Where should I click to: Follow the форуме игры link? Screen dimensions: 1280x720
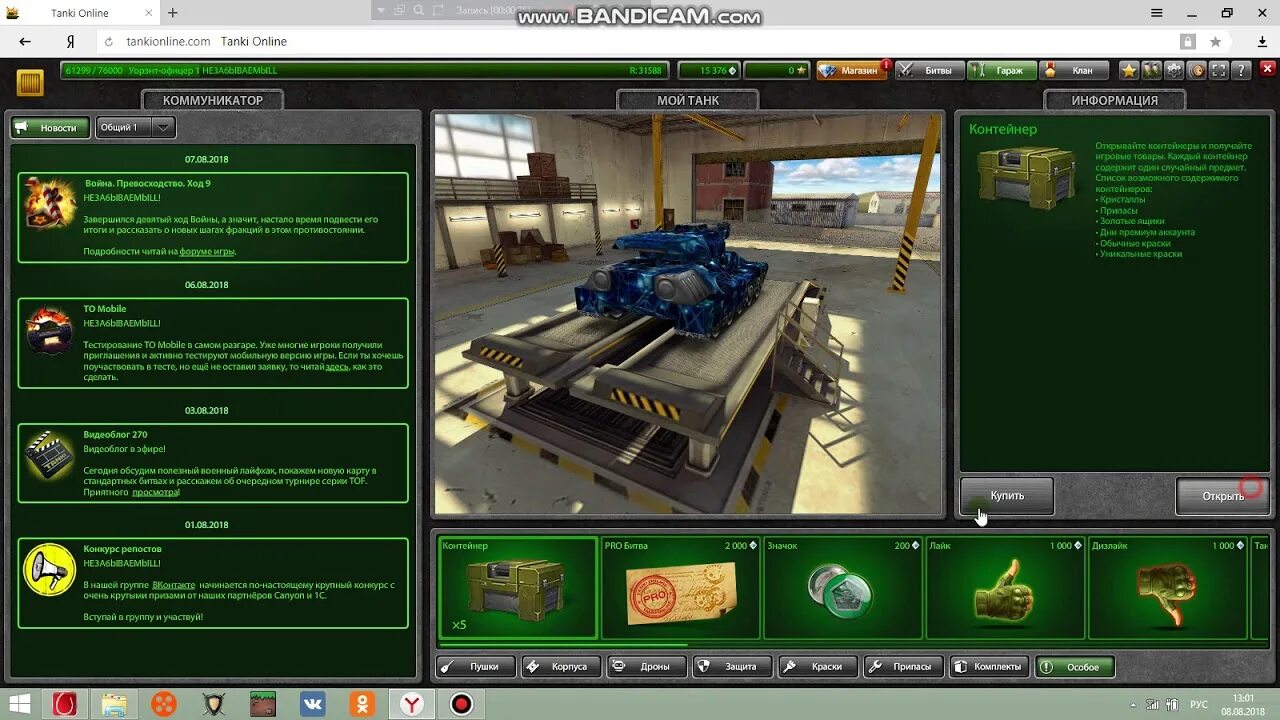(x=207, y=252)
